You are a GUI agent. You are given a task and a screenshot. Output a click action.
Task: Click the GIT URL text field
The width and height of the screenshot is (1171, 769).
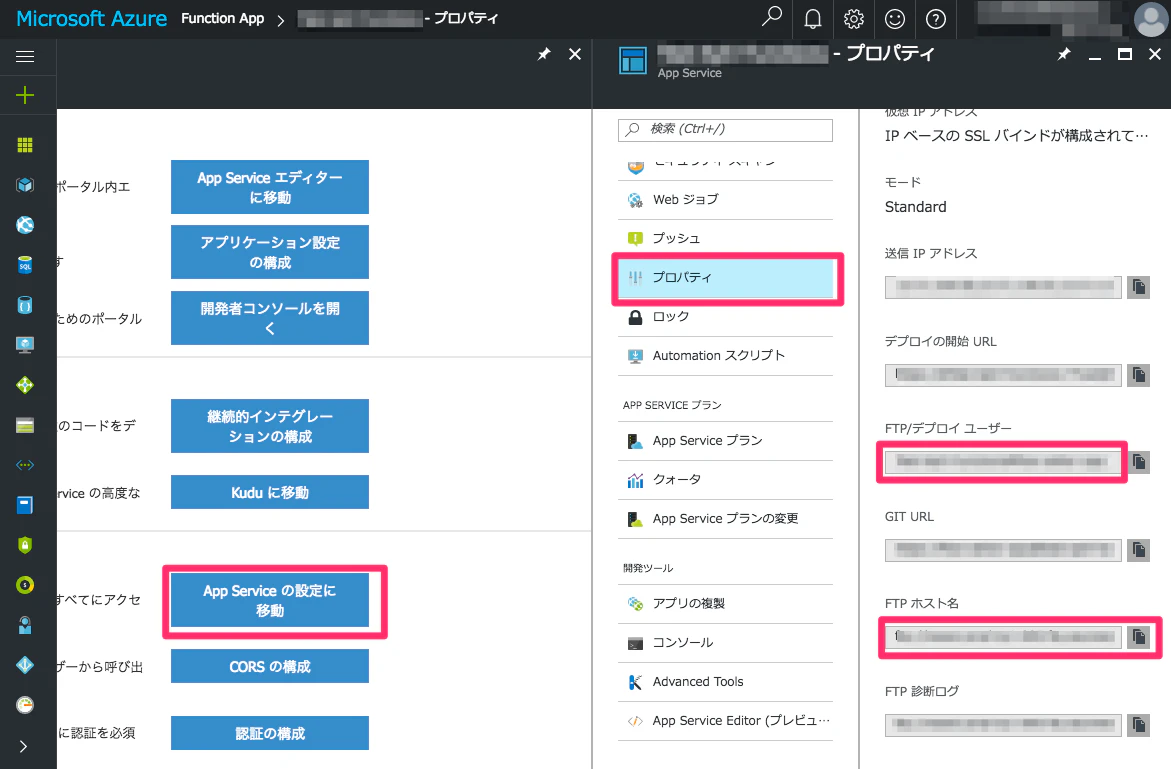pyautogui.click(x=1003, y=550)
